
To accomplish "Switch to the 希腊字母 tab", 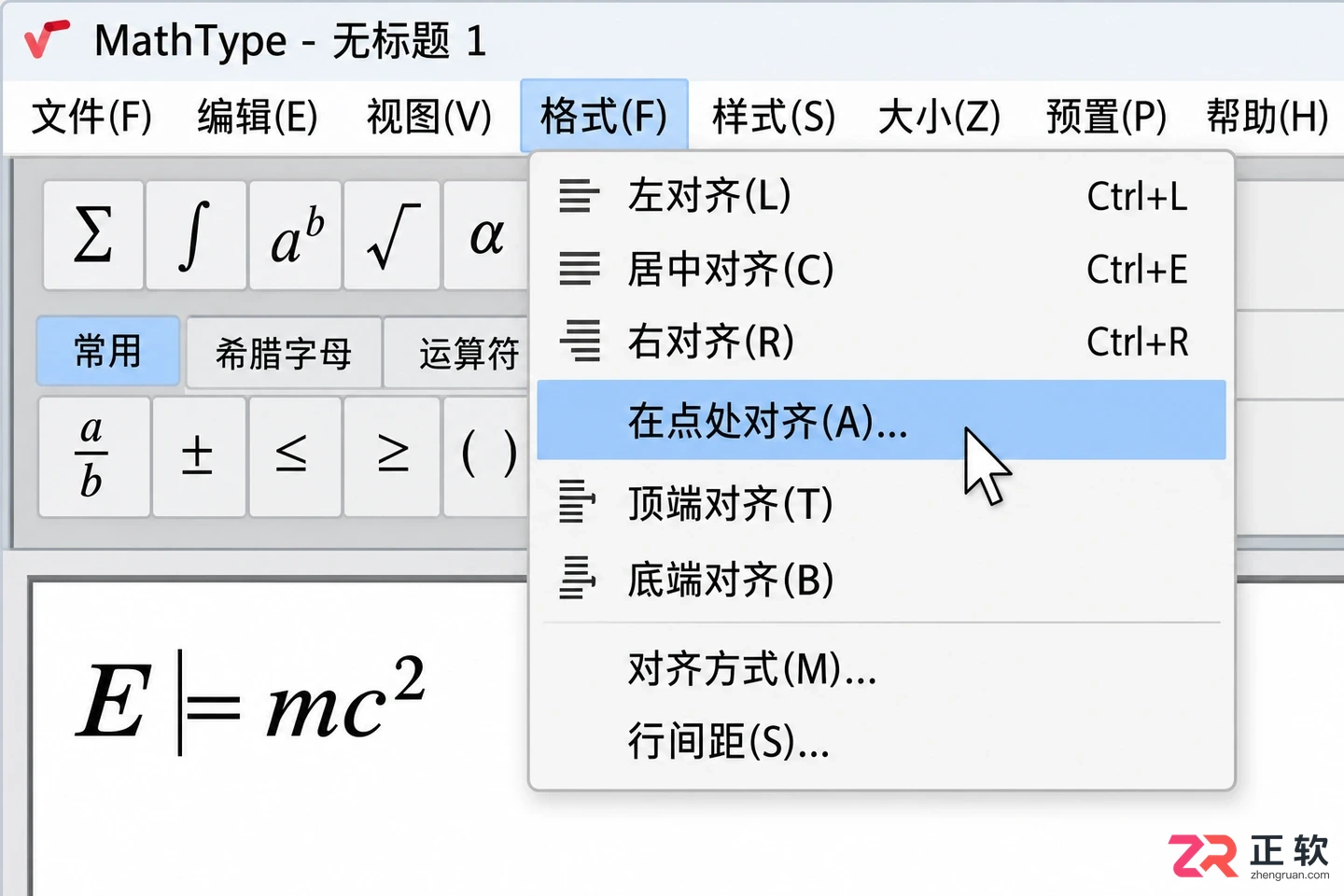I will 284,353.
